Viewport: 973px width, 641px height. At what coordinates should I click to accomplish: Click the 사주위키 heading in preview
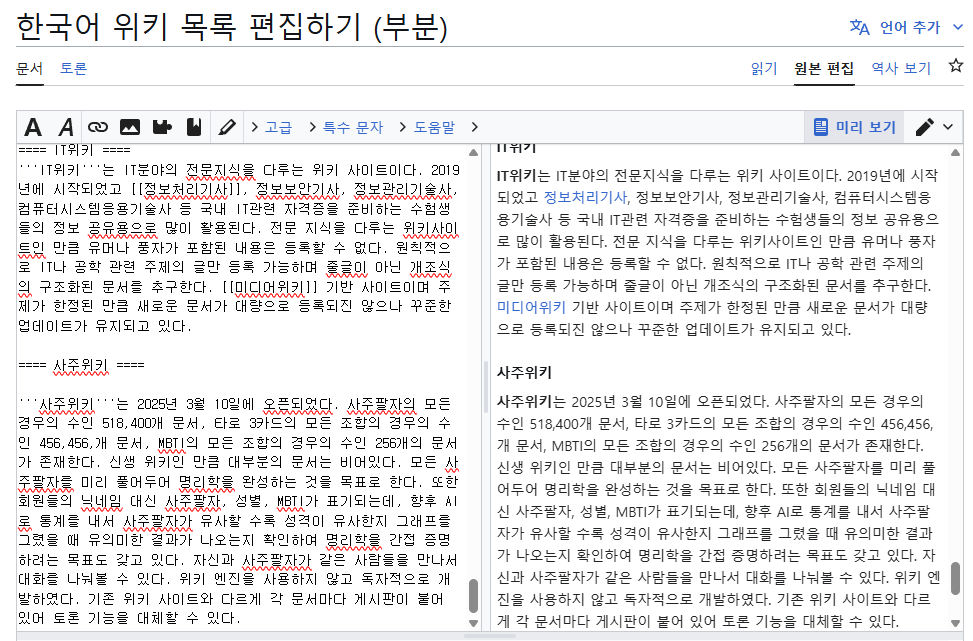pyautogui.click(x=524, y=372)
